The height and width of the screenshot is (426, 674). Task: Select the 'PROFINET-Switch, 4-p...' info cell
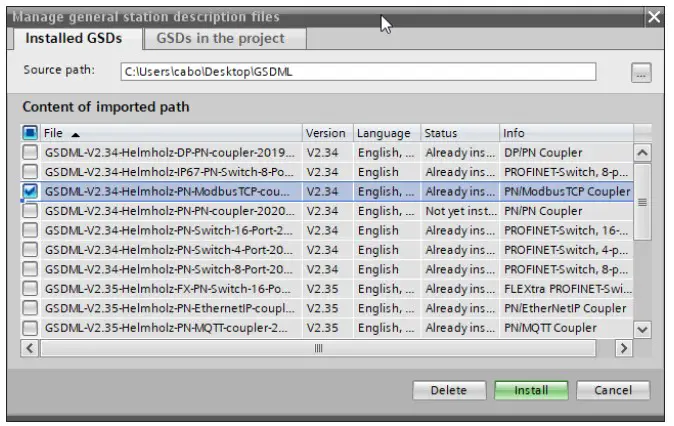pos(566,250)
